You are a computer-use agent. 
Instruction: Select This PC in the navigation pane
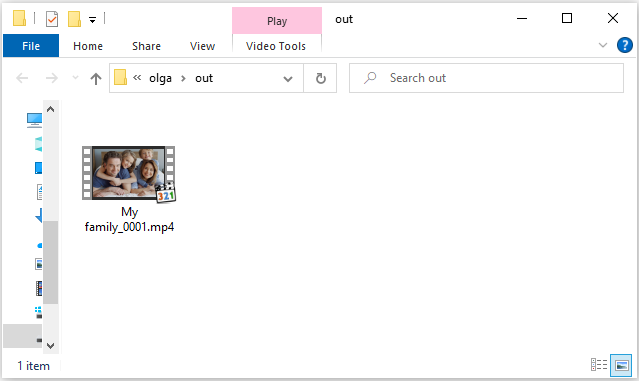34,120
